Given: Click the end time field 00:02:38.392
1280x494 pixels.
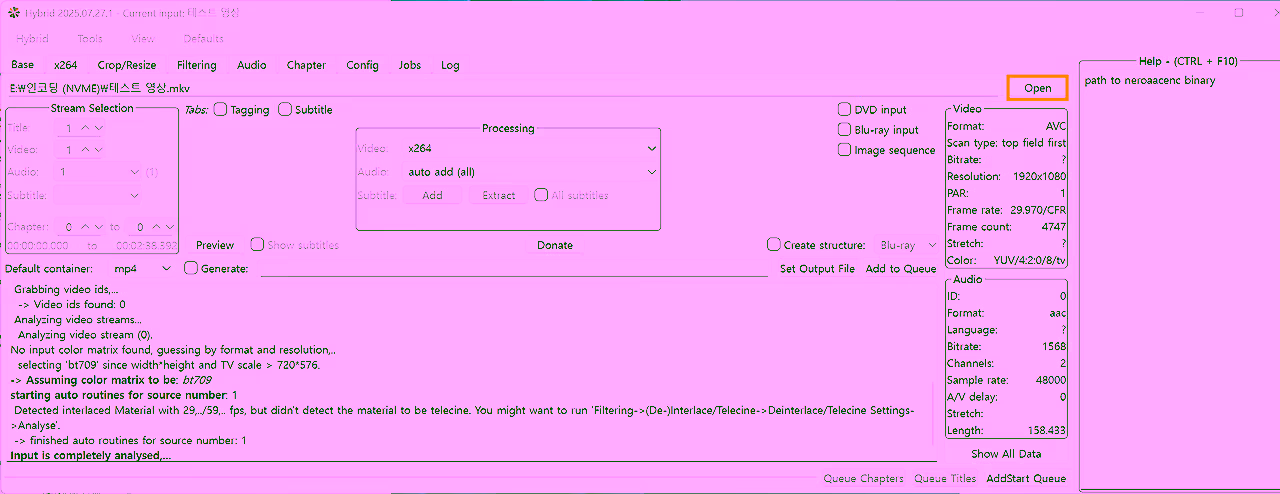Looking at the screenshot, I should click(x=146, y=246).
